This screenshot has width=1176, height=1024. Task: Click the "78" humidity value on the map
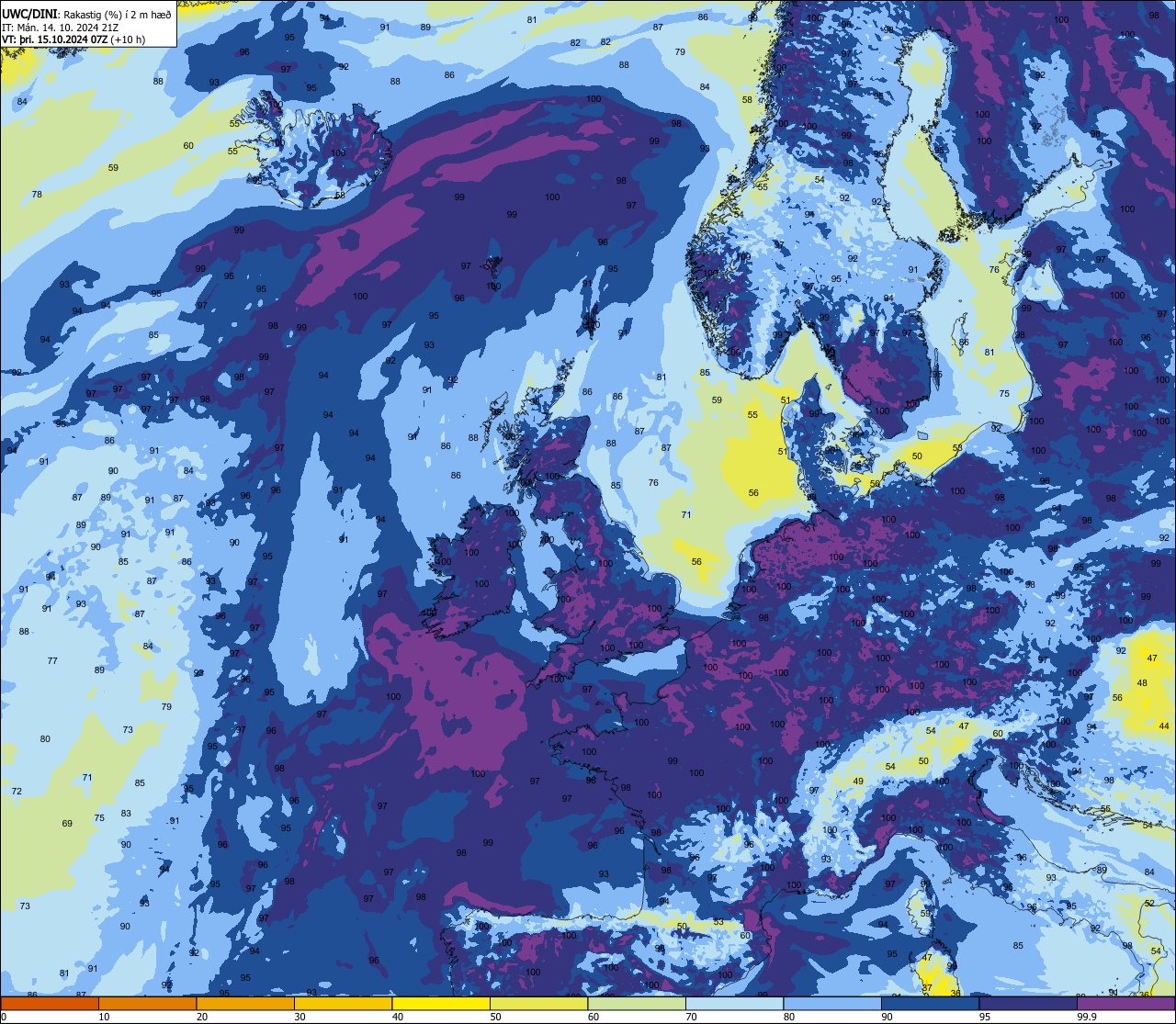[37, 194]
